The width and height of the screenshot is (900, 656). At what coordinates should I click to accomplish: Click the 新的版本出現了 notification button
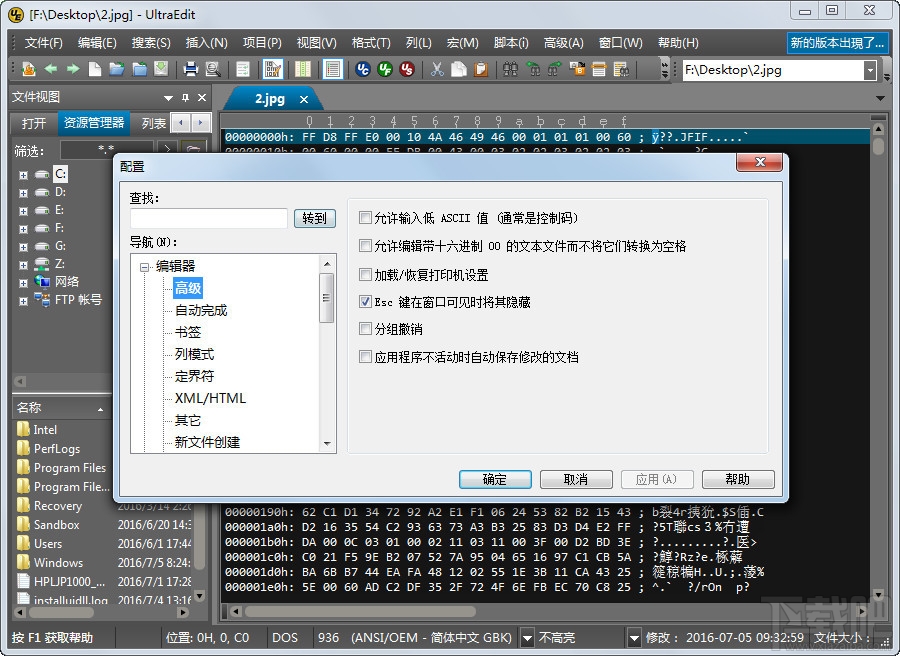coord(837,42)
